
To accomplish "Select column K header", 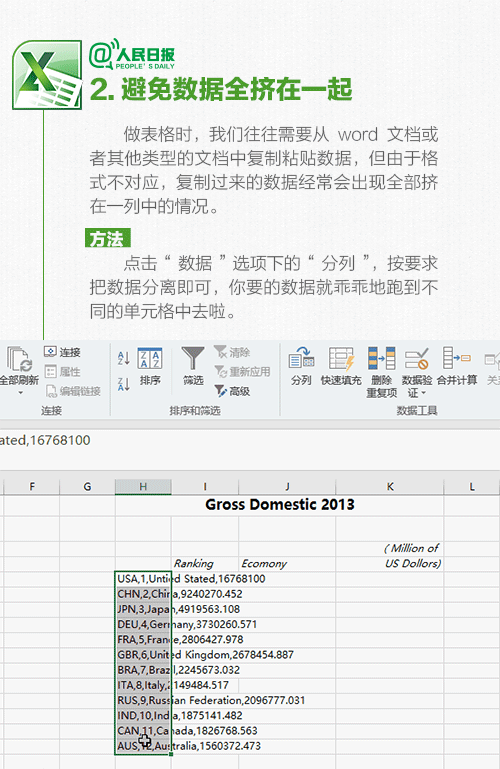I will click(390, 487).
